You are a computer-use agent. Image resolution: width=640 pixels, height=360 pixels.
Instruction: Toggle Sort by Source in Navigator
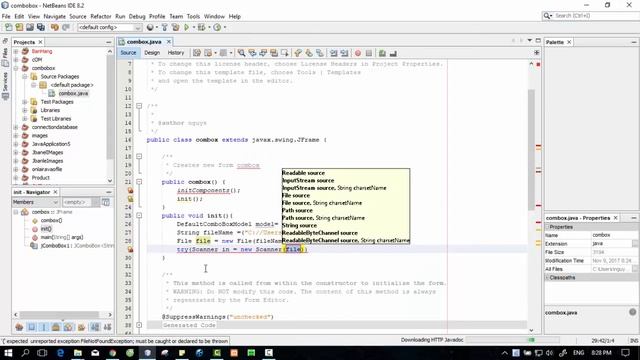107,327
